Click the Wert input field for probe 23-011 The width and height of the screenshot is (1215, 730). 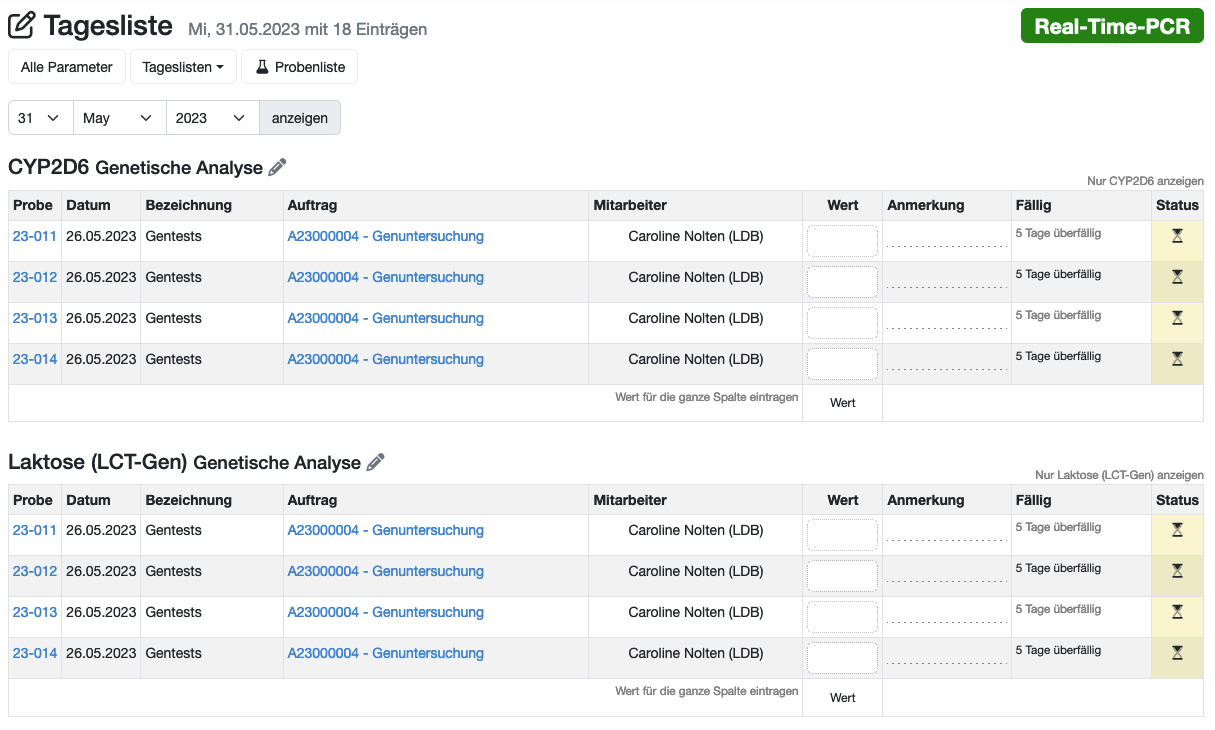tap(843, 240)
